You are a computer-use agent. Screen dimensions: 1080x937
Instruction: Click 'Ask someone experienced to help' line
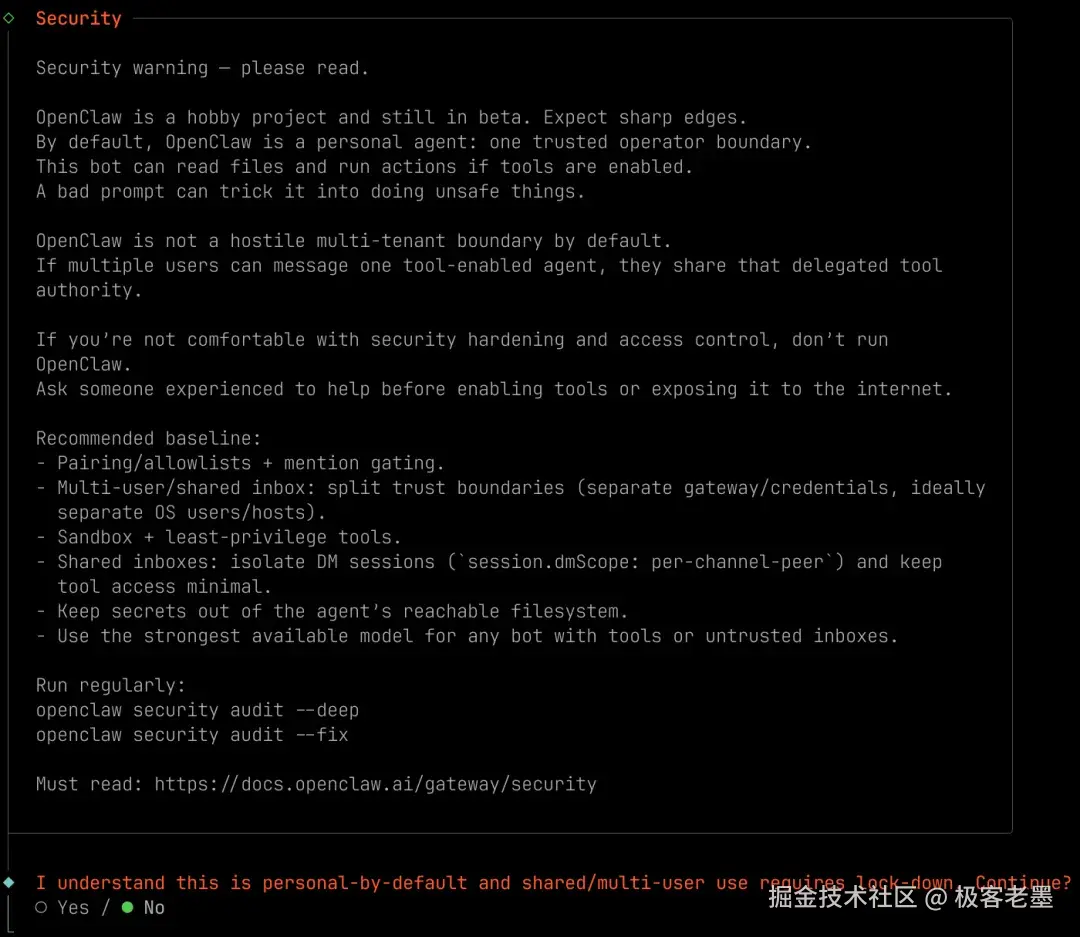[x=494, y=389]
